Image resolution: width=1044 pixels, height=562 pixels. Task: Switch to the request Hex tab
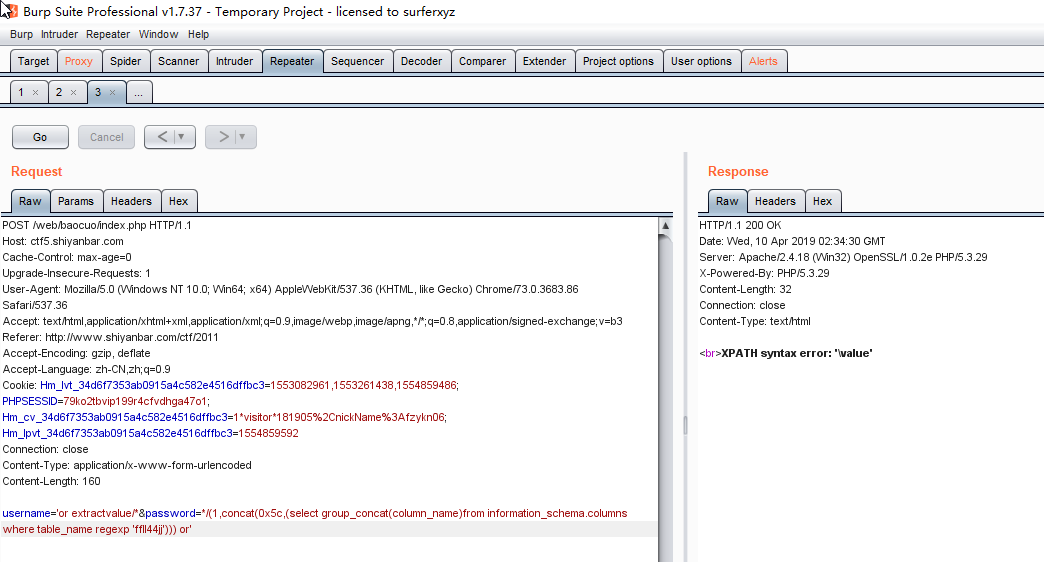tap(178, 201)
